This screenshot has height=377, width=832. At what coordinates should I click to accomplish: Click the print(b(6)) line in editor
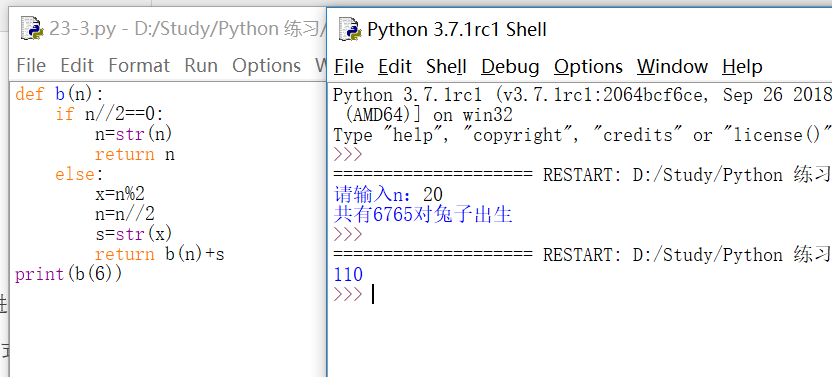point(68,274)
